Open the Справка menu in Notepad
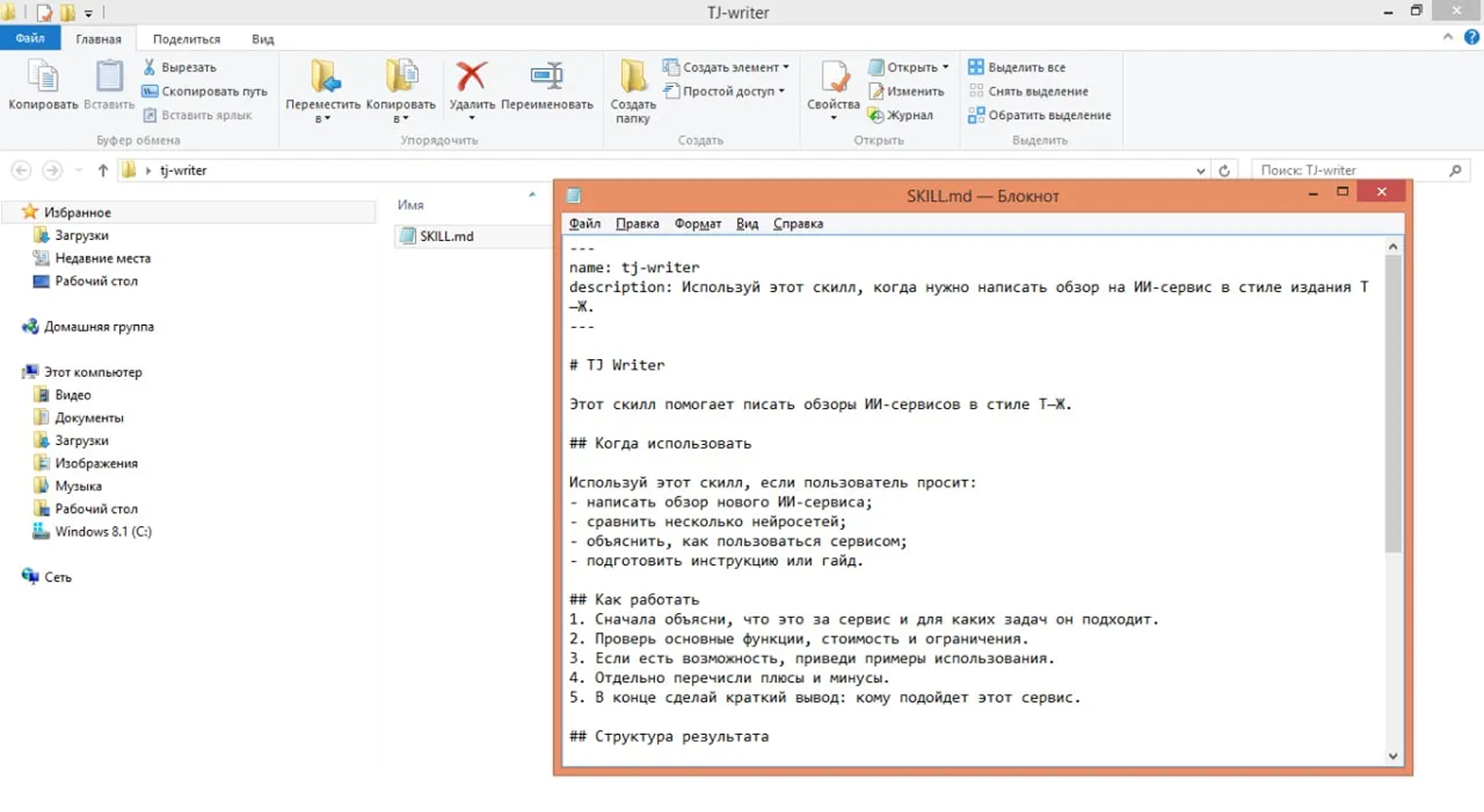The width and height of the screenshot is (1484, 812). coord(799,223)
